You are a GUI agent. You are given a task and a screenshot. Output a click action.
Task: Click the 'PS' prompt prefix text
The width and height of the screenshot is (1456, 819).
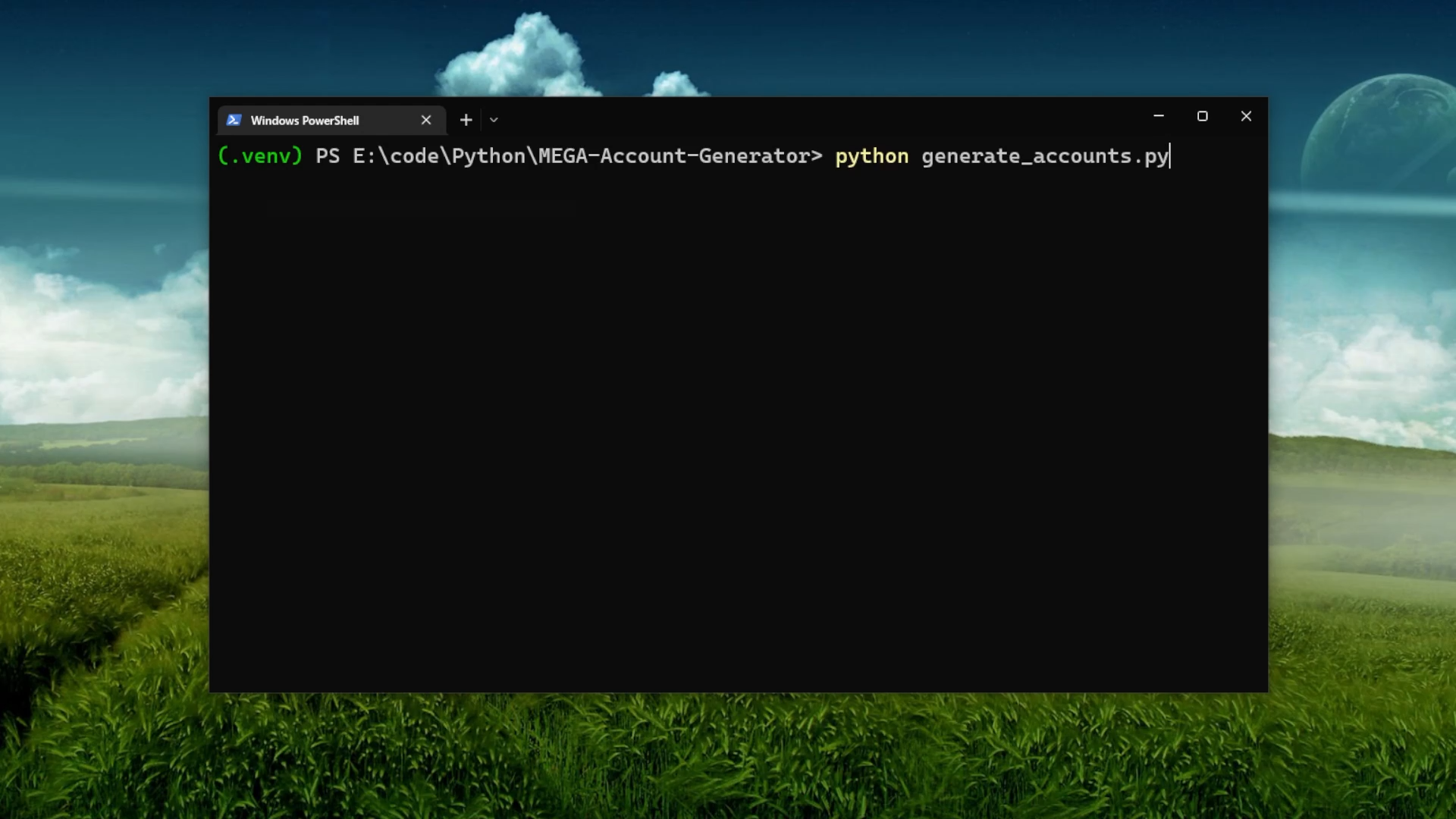coord(328,156)
